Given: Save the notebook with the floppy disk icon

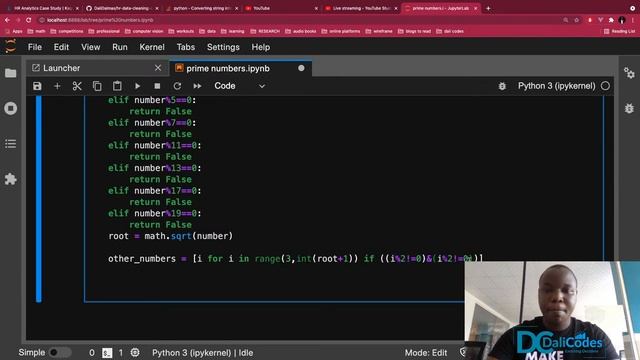Looking at the screenshot, I should 37,86.
